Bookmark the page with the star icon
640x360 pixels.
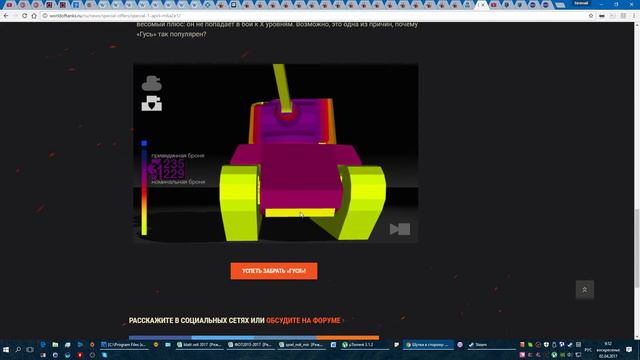(591, 16)
